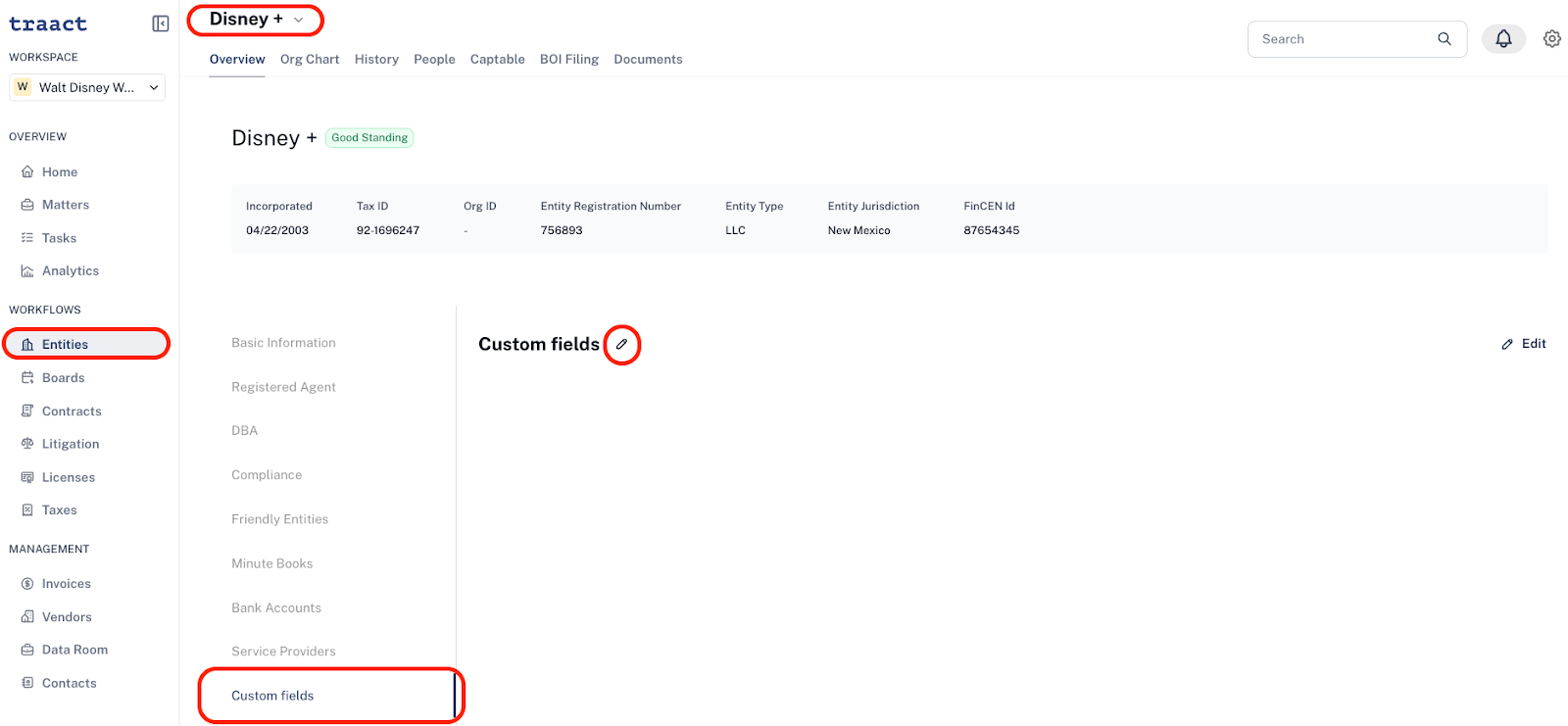Viewport: 1568px width, 726px height.
Task: Click the pencil icon beside Custom fields heading
Action: pos(621,344)
